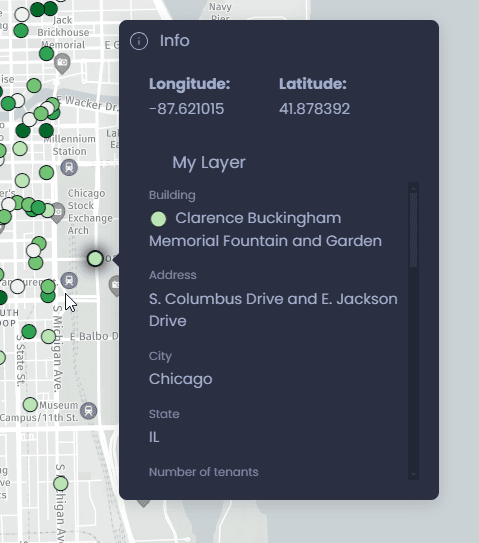The width and height of the screenshot is (479, 543).
Task: Click the scrollbar down arrow in popup
Action: [x=413, y=474]
